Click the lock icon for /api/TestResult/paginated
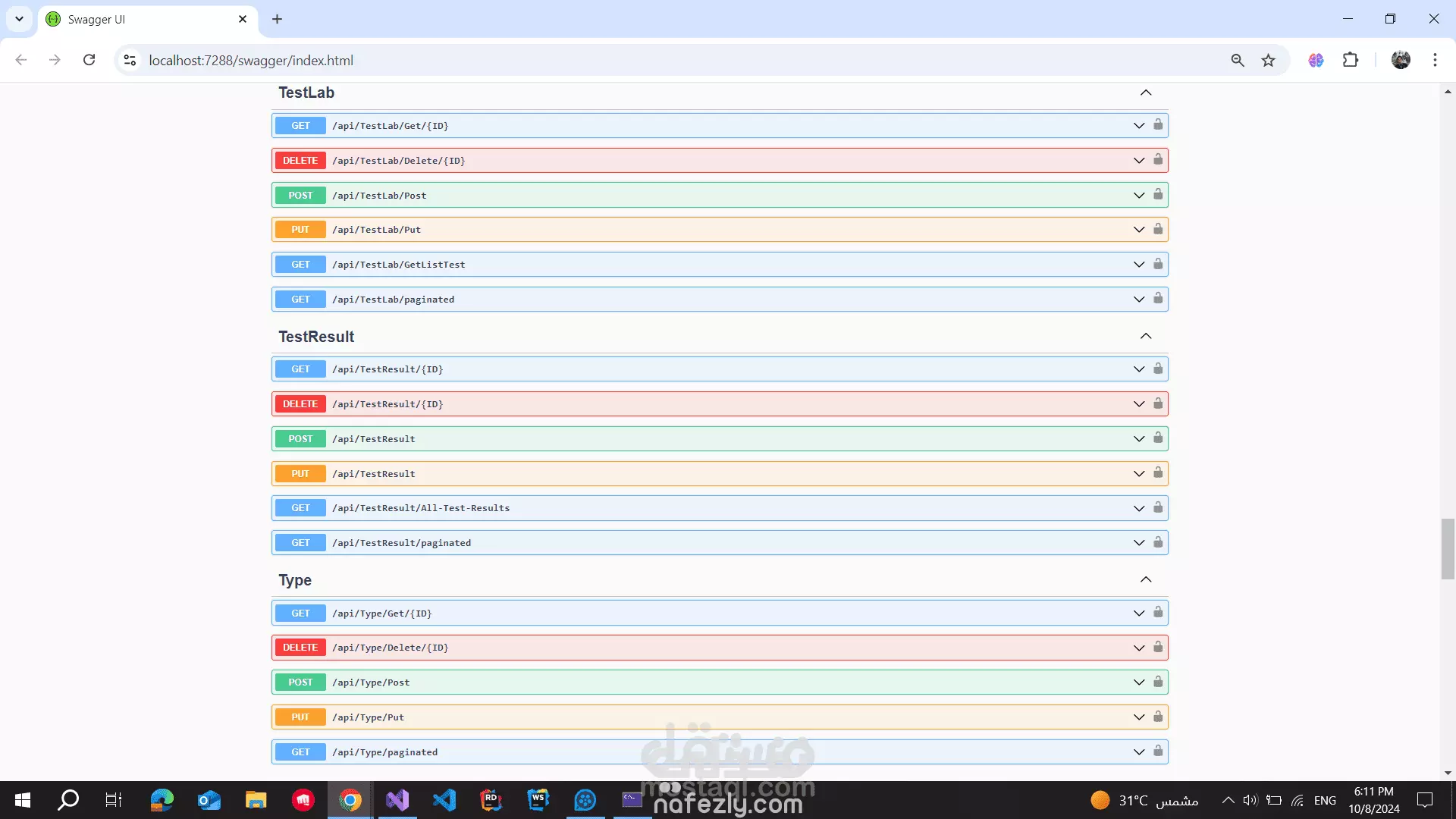 [x=1158, y=541]
